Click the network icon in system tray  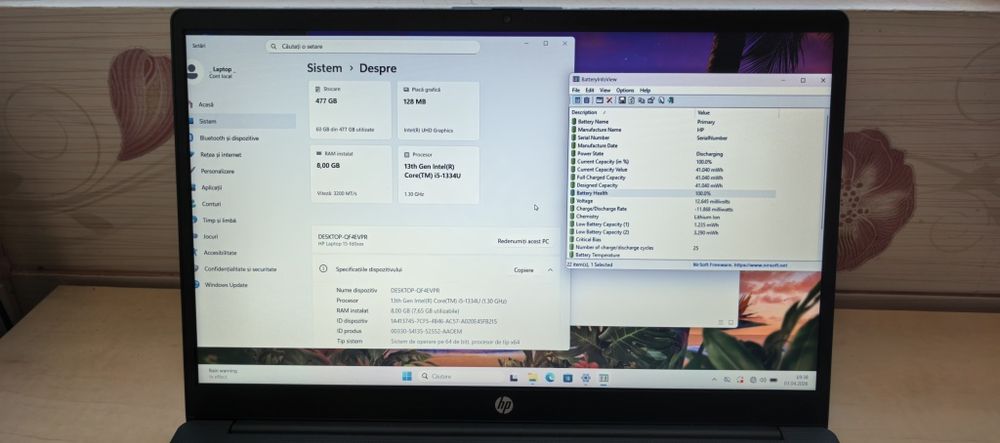pos(753,380)
